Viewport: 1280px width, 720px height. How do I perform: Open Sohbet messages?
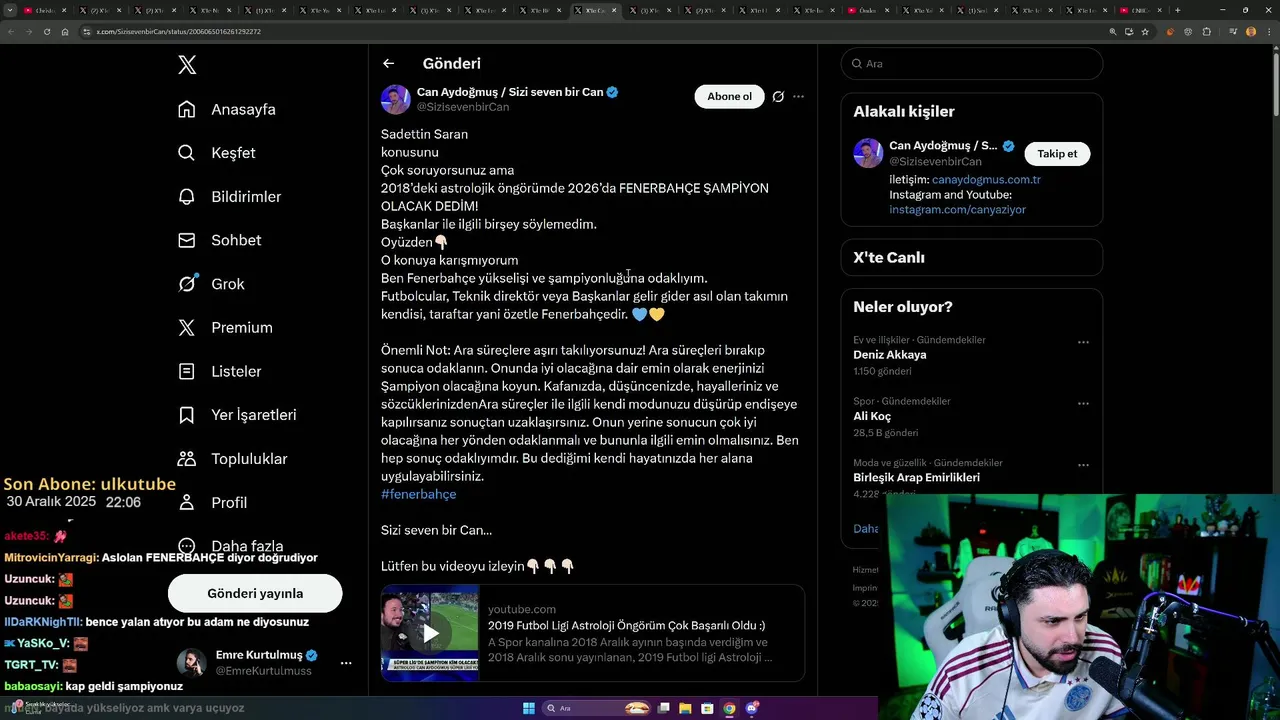click(x=219, y=240)
